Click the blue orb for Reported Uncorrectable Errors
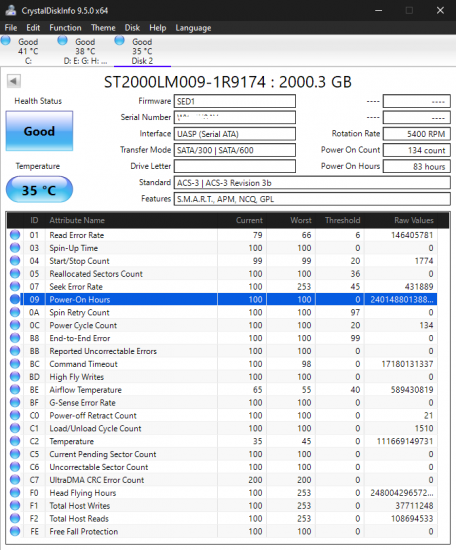 15,351
